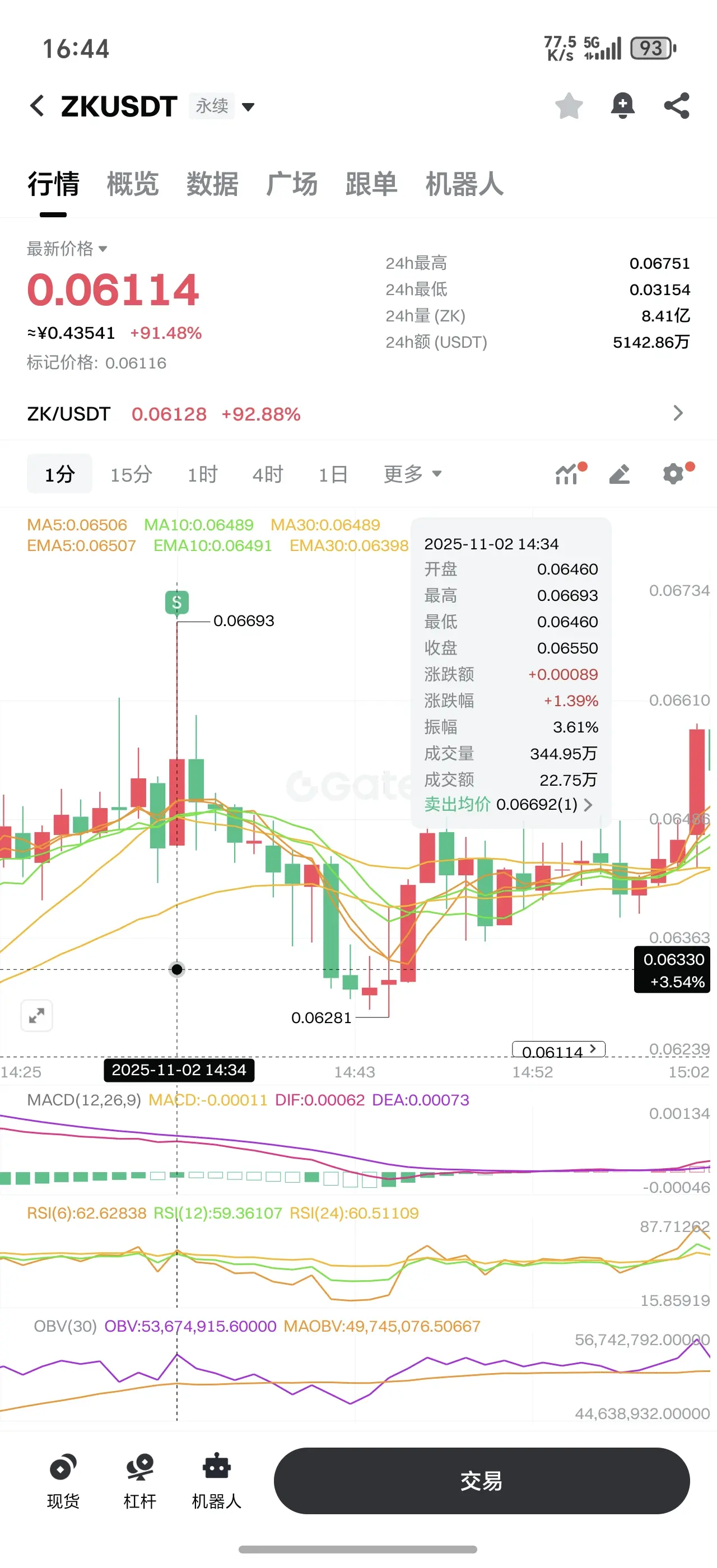Share the ZKUSDT chart
717x1568 pixels.
click(676, 106)
